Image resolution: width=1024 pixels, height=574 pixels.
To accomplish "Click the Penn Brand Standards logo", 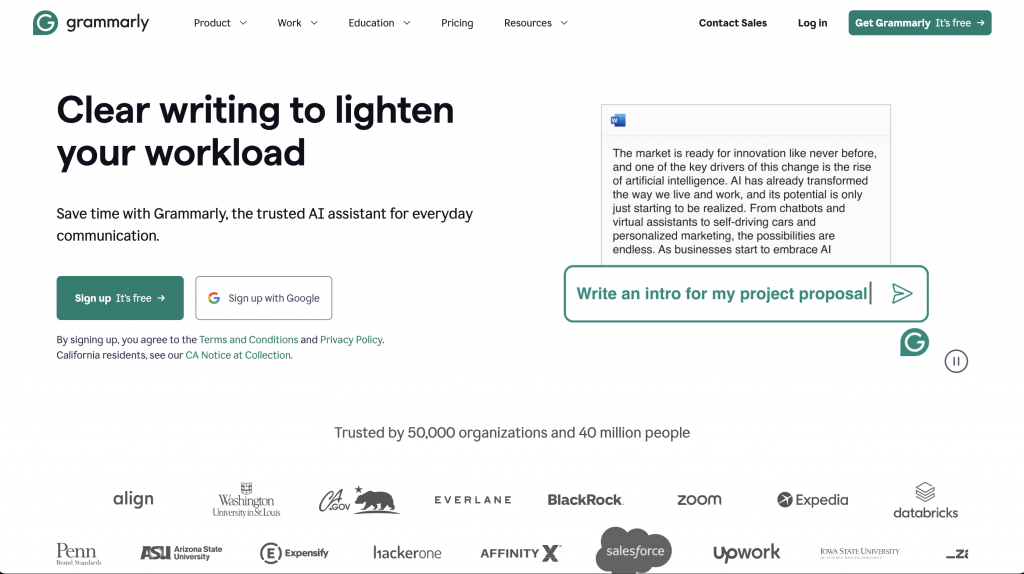I will click(78, 554).
